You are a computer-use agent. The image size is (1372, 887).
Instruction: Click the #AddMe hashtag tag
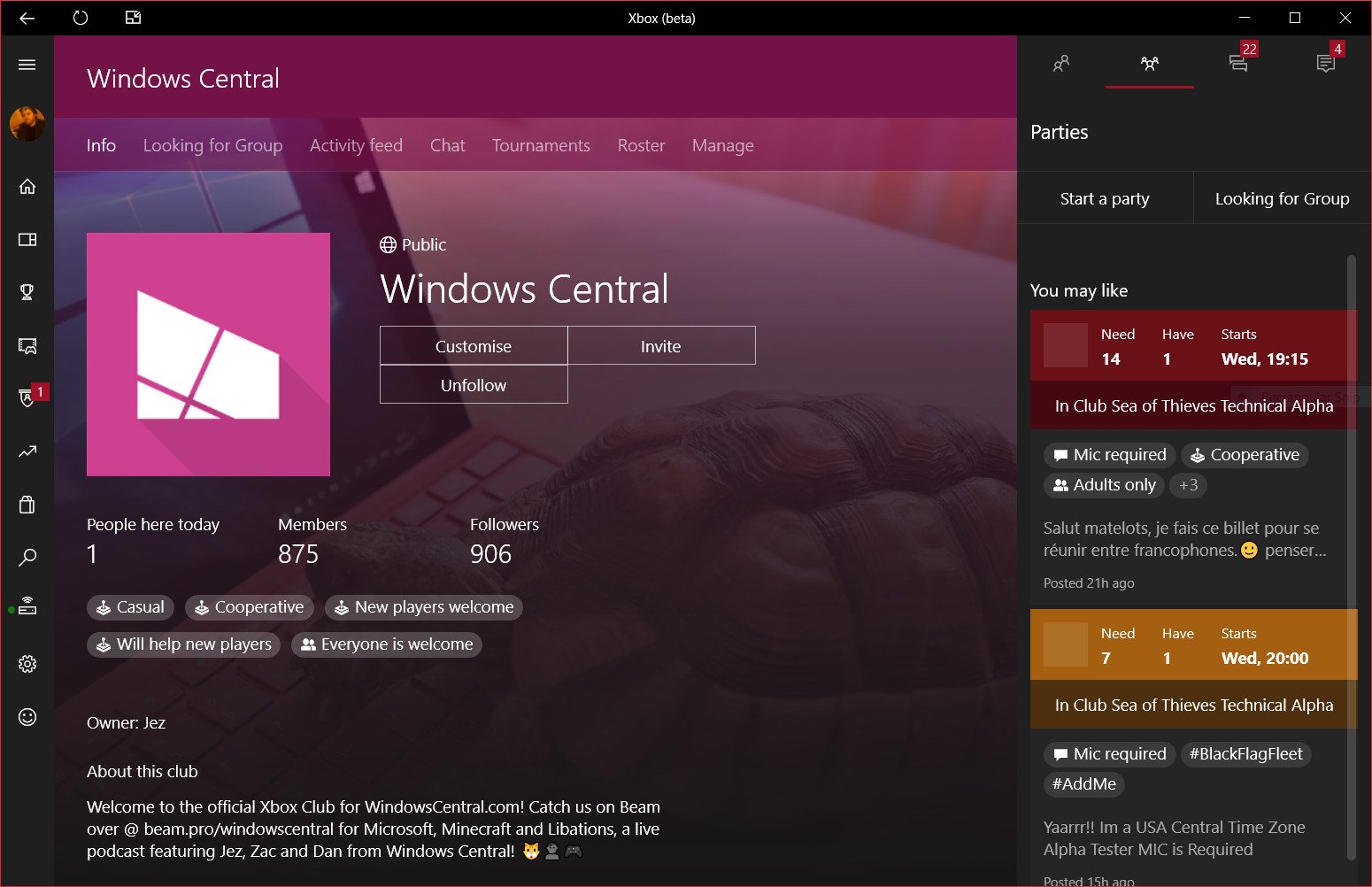[1084, 784]
